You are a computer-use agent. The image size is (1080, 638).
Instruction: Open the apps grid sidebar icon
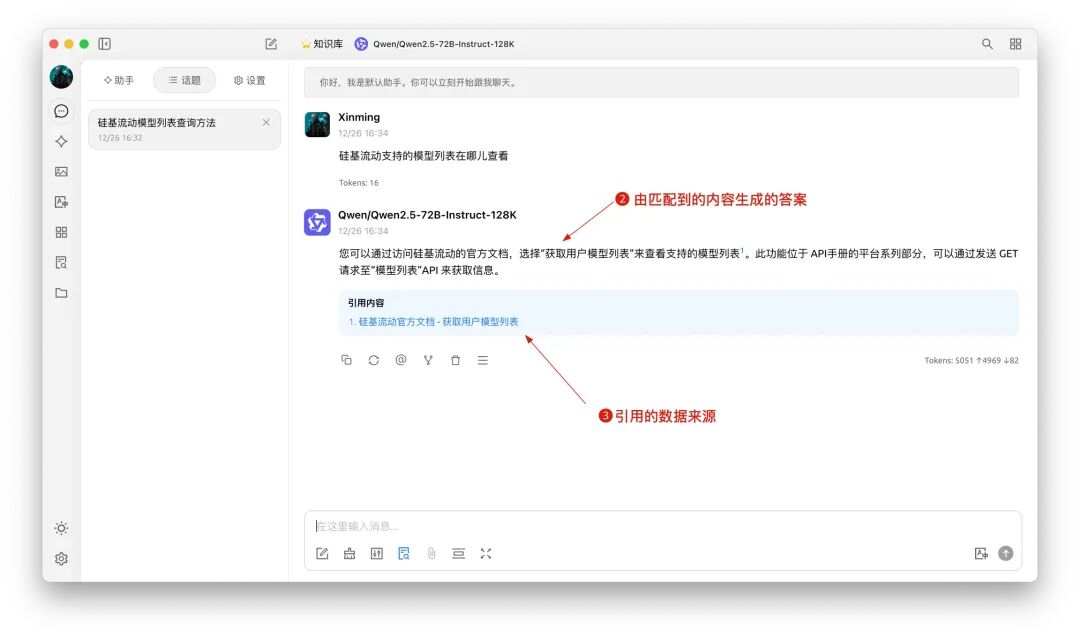(x=61, y=232)
